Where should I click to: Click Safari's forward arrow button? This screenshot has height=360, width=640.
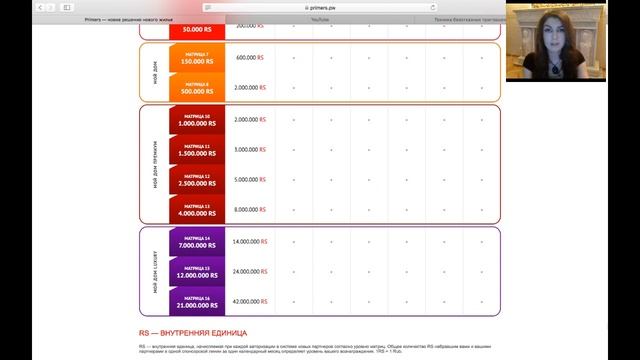51,7
